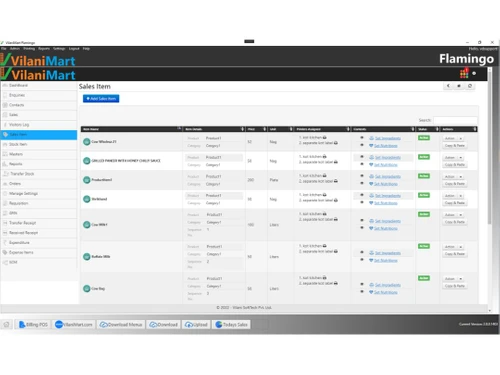Viewport: 500px width, 375px height.
Task: Click the refresh icon beside Sales Item heading
Action: click(x=470, y=86)
